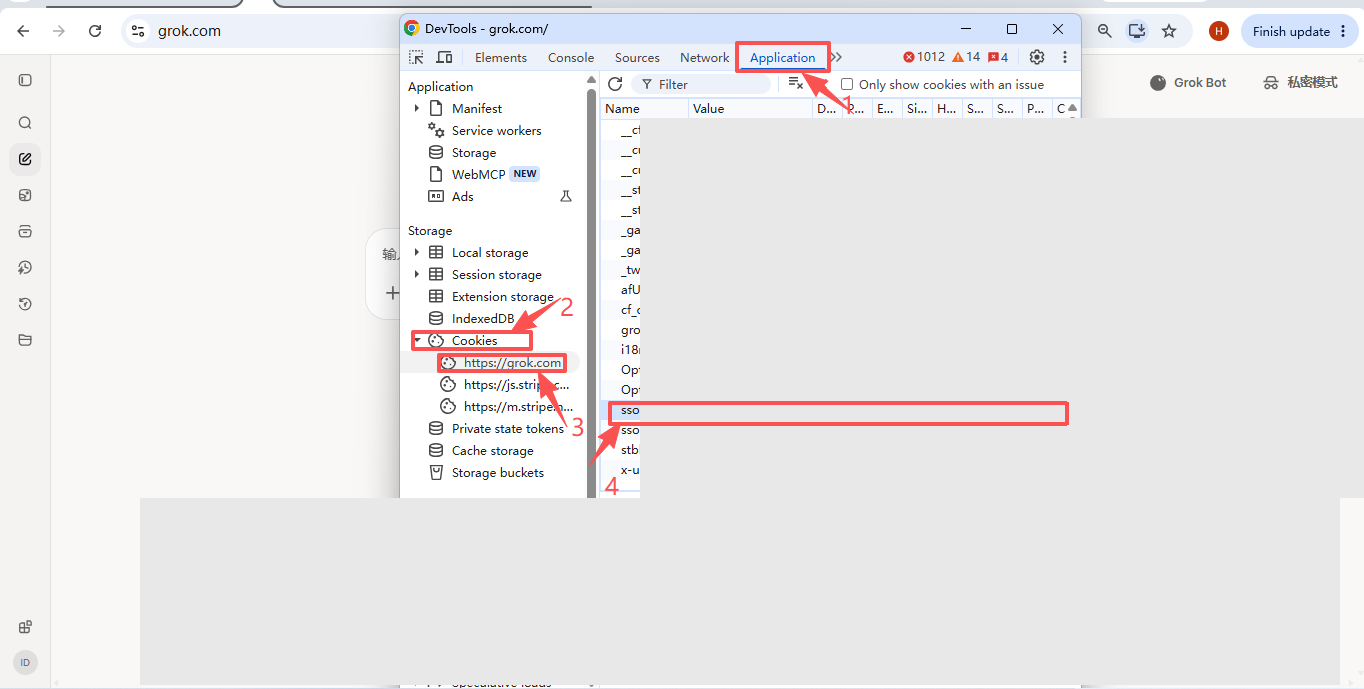Click the 14 warnings counter
1364x689 pixels.
[x=966, y=57]
